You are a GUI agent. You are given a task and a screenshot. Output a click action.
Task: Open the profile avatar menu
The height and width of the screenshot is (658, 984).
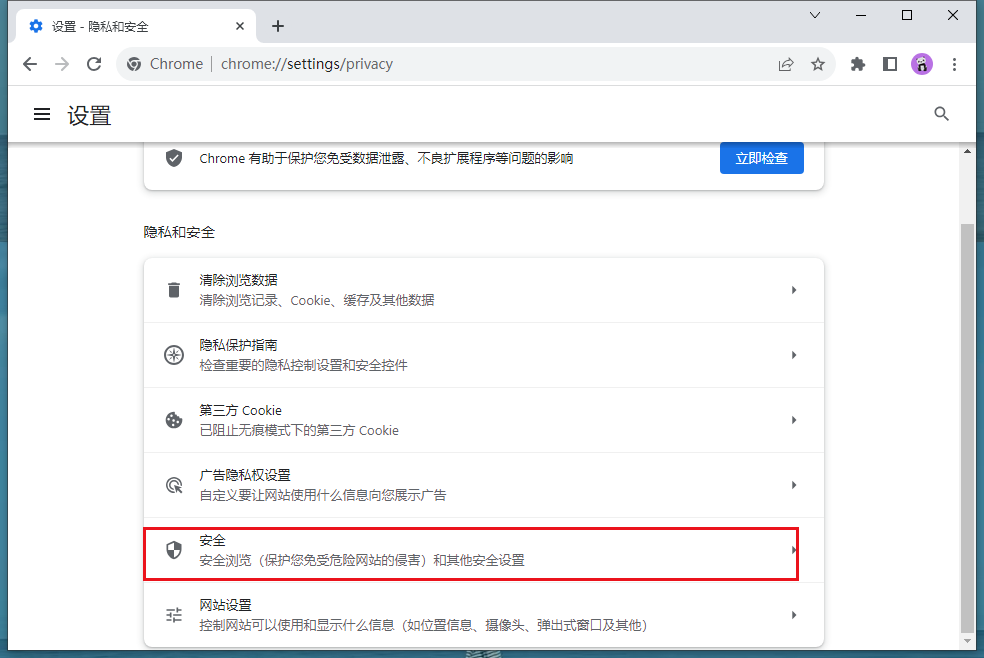[922, 64]
